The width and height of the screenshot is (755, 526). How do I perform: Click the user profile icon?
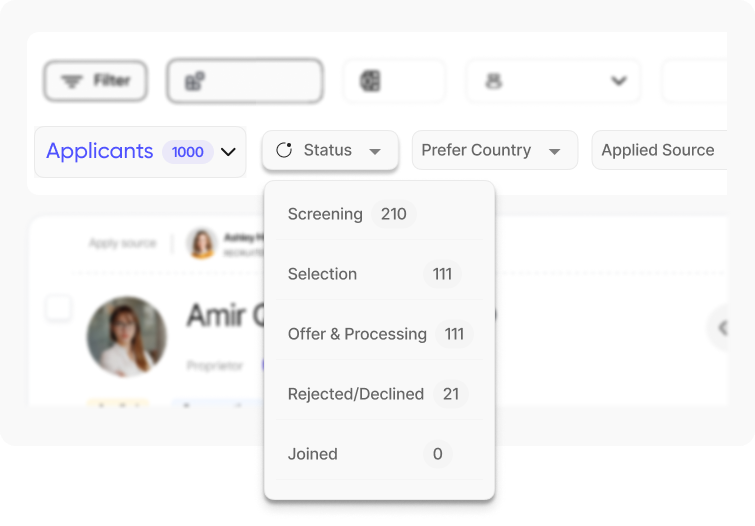click(x=494, y=80)
